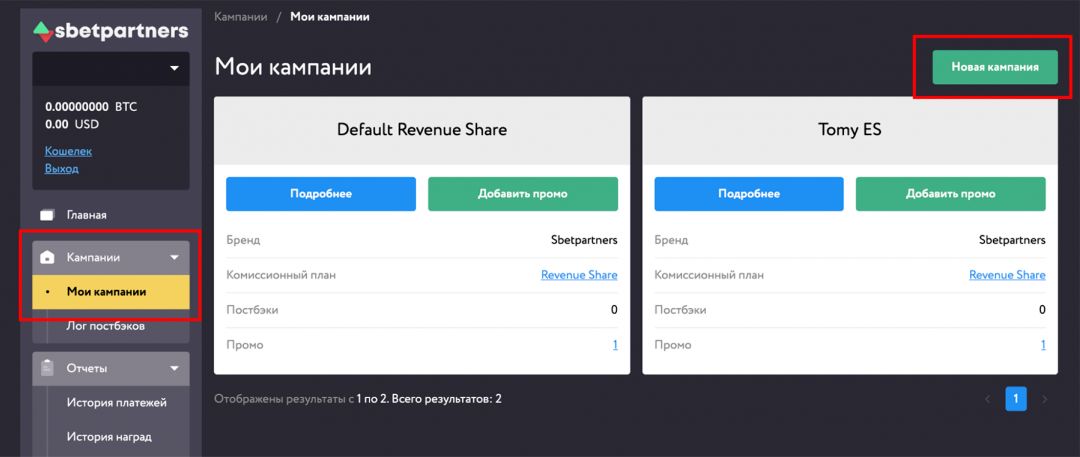This screenshot has width=1080, height=457.
Task: Click the Мои кампании page heading
Action: 293,67
